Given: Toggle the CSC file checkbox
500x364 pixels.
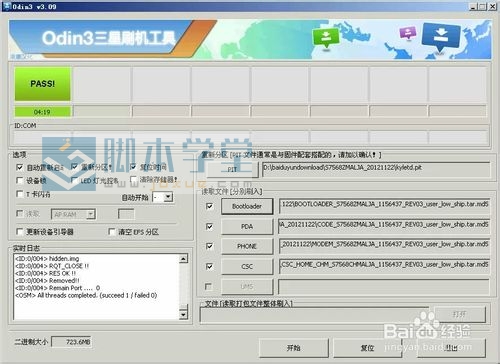Looking at the screenshot, I should (x=210, y=266).
